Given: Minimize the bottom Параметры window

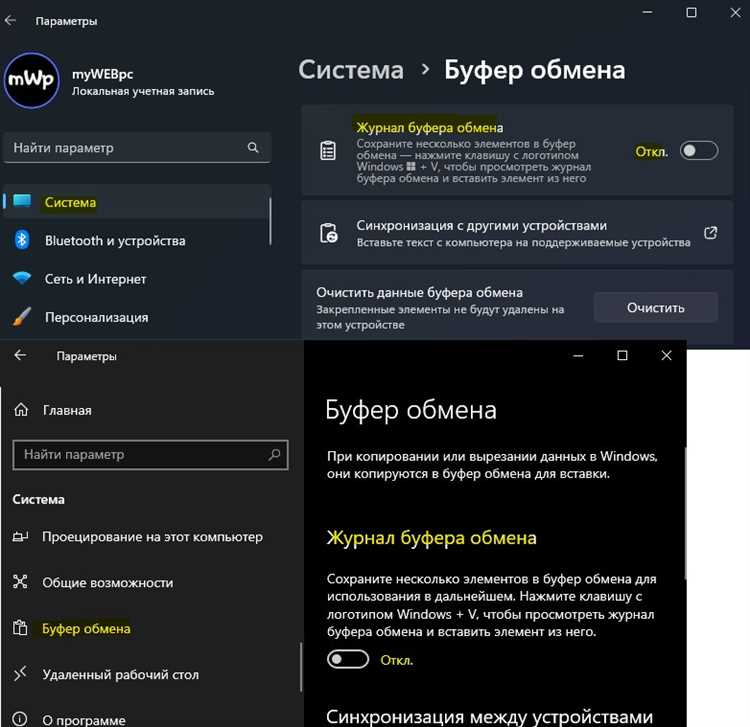Looking at the screenshot, I should 578,355.
